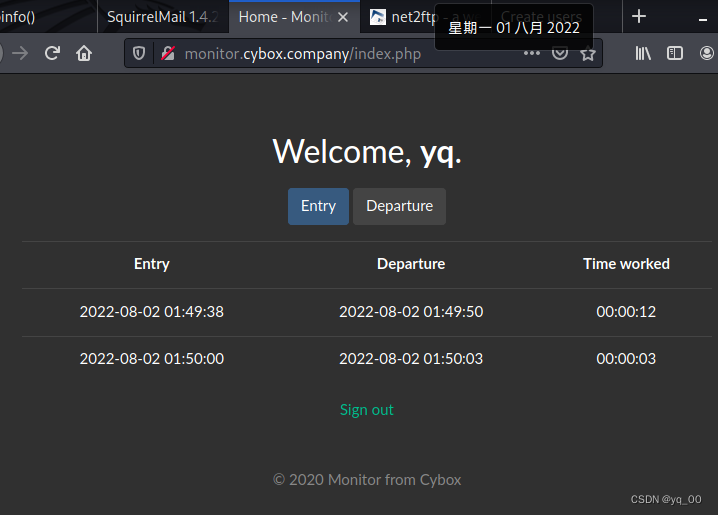The width and height of the screenshot is (718, 515).
Task: Open a new tab with the plus button
Action: click(639, 16)
